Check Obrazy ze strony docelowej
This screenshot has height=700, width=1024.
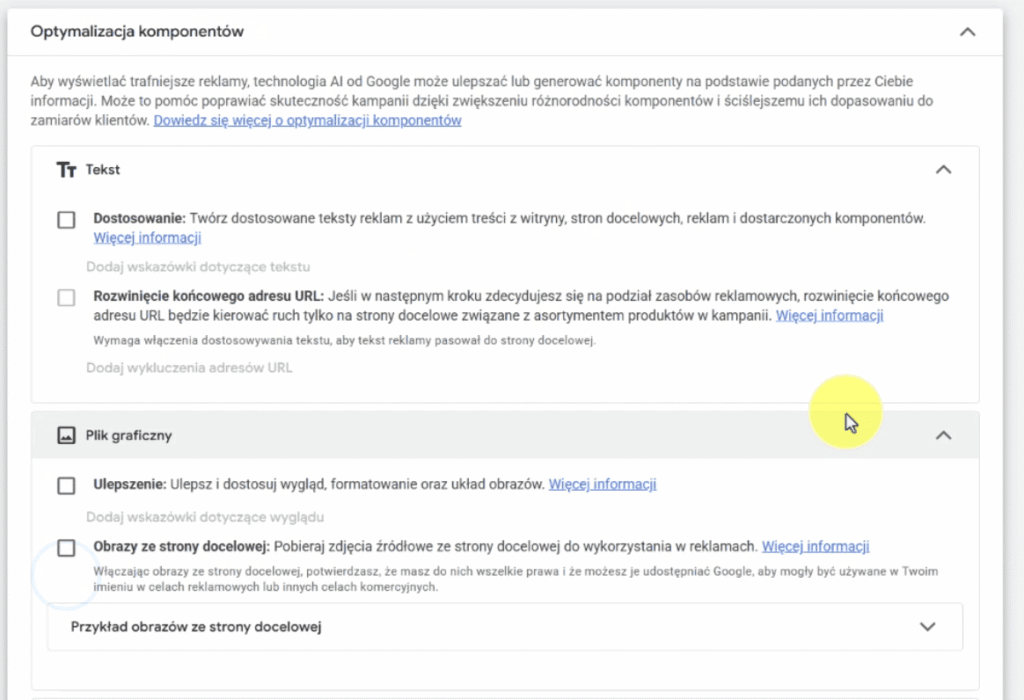tap(66, 547)
